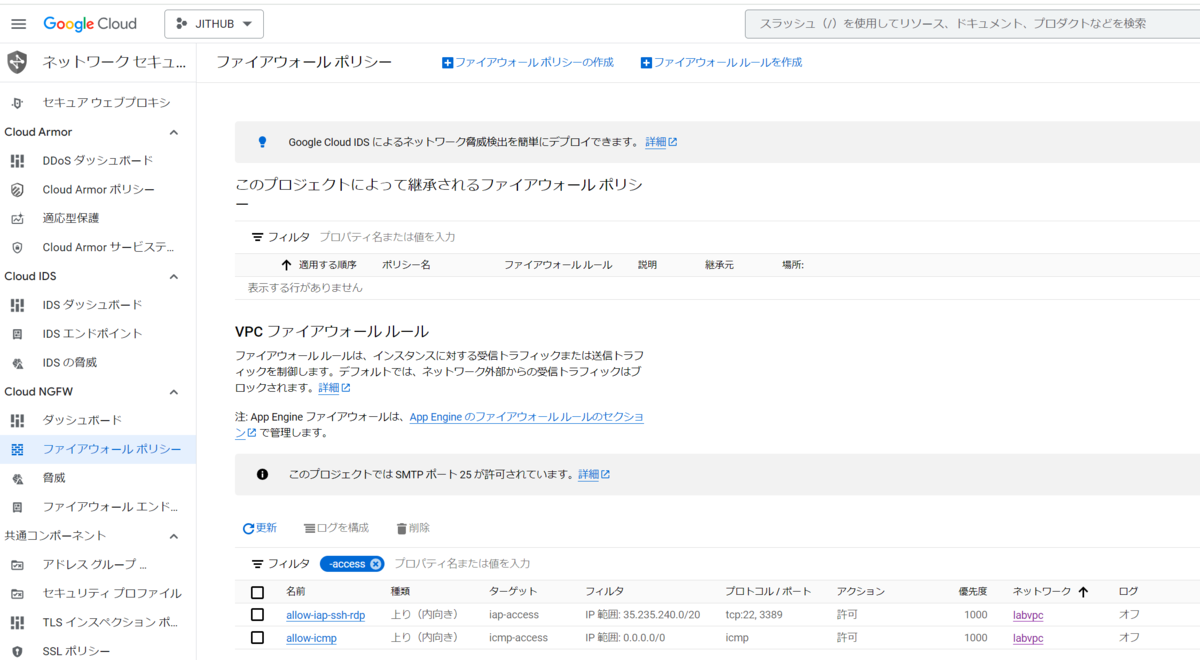Check the allow-icmp row checkbox

tap(257, 638)
